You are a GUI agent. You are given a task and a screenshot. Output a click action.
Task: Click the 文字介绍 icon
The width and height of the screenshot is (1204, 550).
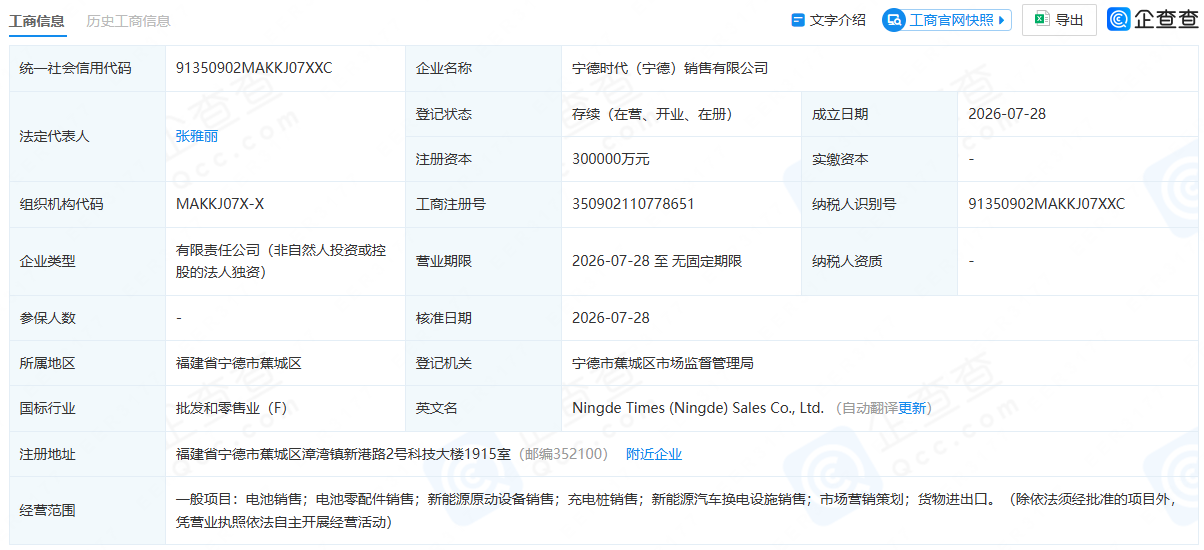coord(798,20)
